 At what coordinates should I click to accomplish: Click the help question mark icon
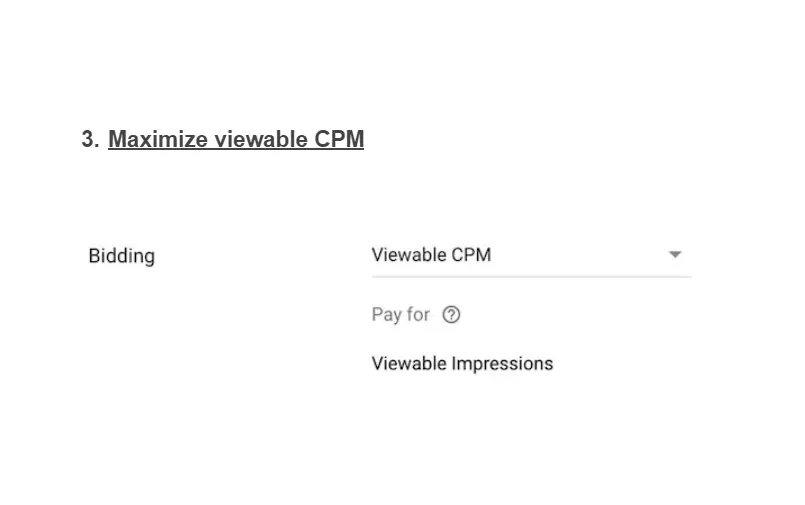pyautogui.click(x=451, y=315)
